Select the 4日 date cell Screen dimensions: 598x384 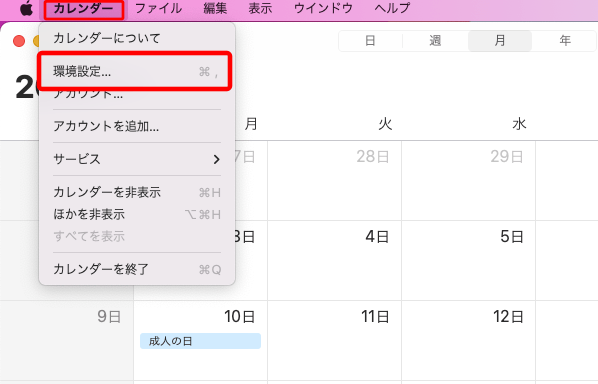tap(334, 260)
